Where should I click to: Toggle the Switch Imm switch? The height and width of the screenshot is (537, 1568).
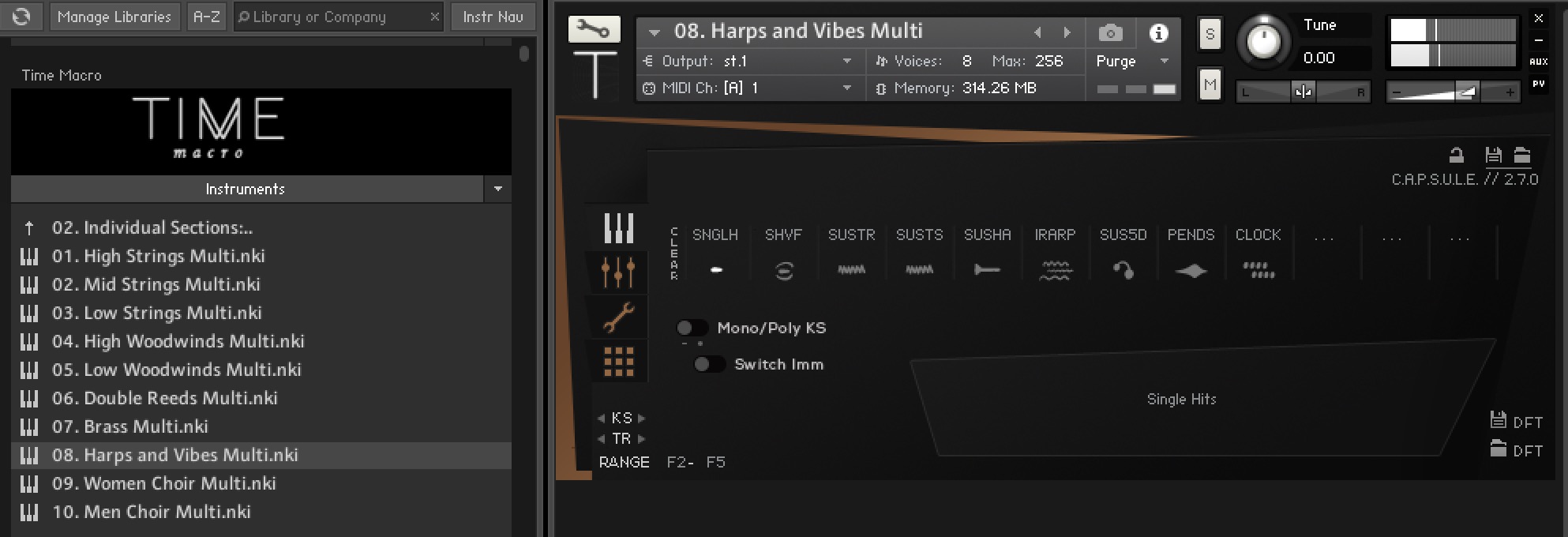[x=709, y=364]
